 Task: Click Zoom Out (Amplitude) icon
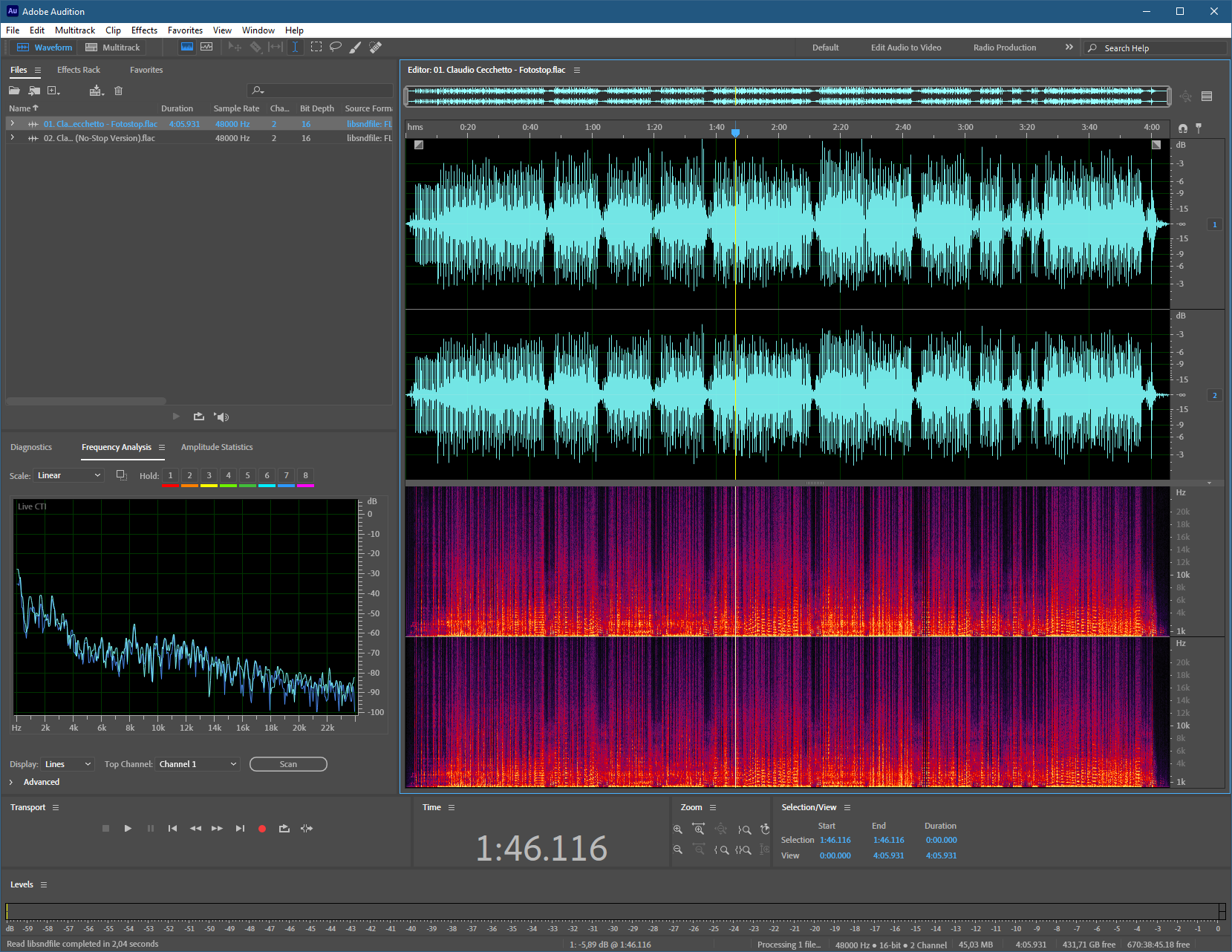pos(678,850)
